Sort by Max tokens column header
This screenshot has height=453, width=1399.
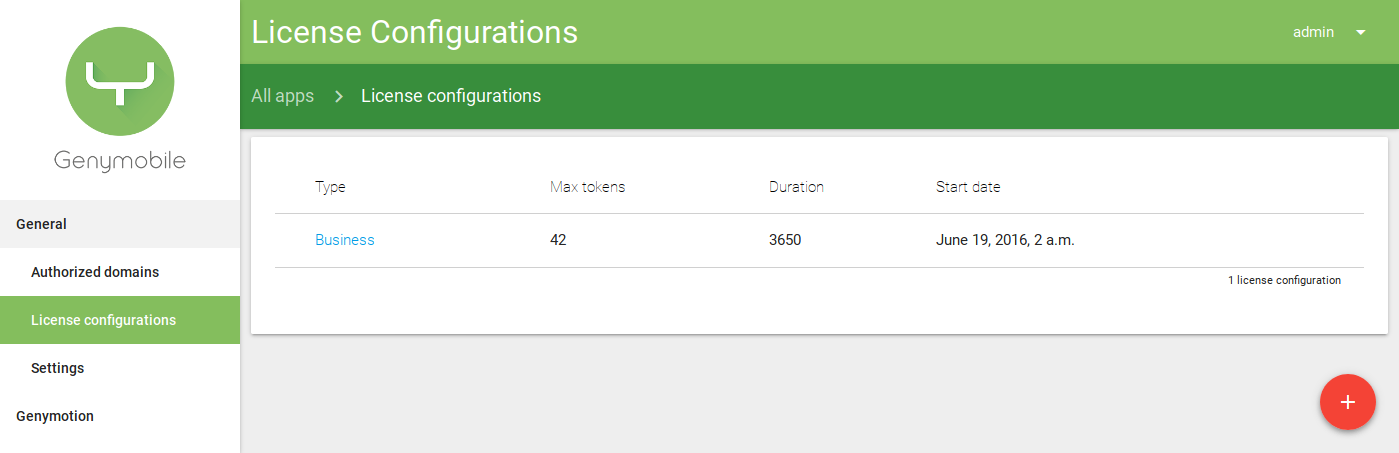pyautogui.click(x=588, y=187)
